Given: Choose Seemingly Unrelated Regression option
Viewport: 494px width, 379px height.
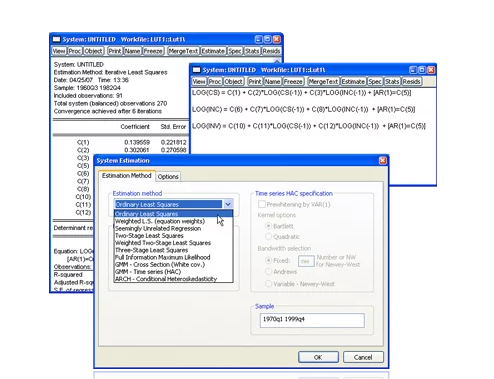Looking at the screenshot, I should point(173,228).
